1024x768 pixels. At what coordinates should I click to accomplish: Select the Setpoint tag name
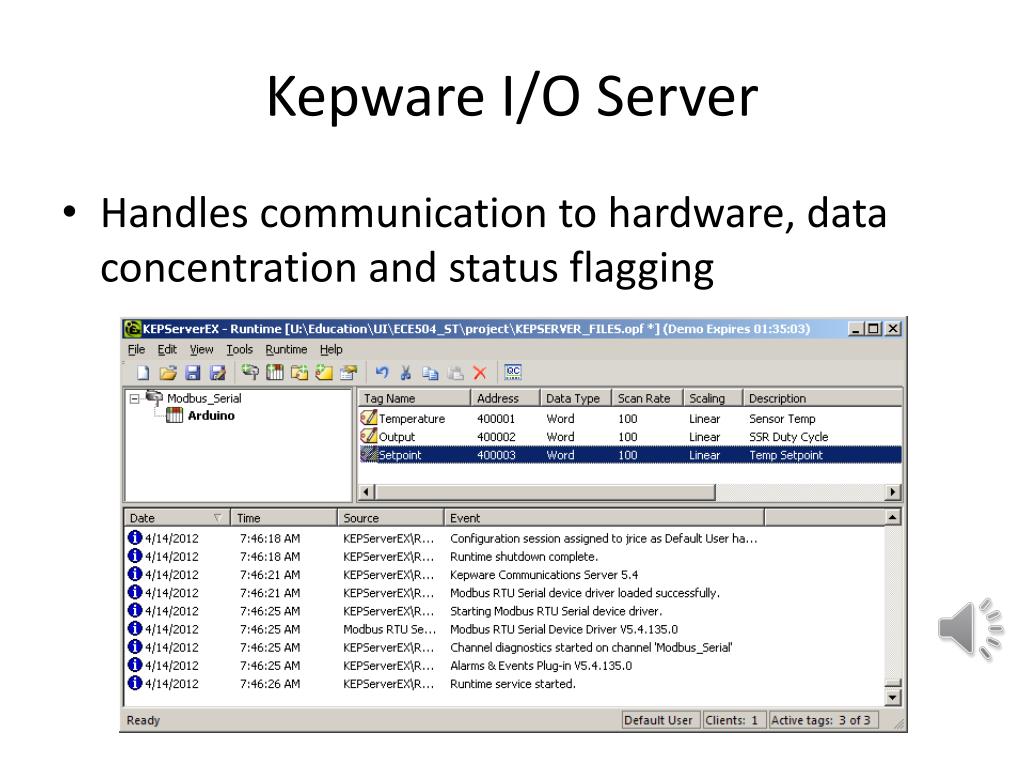400,455
